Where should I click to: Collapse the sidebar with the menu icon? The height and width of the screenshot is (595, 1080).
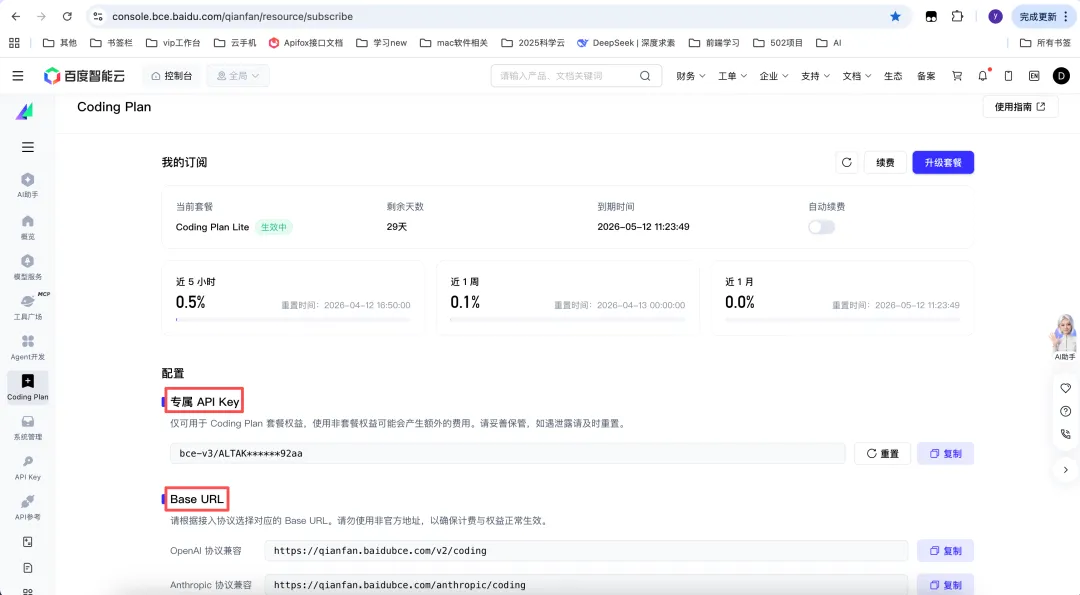(x=28, y=147)
